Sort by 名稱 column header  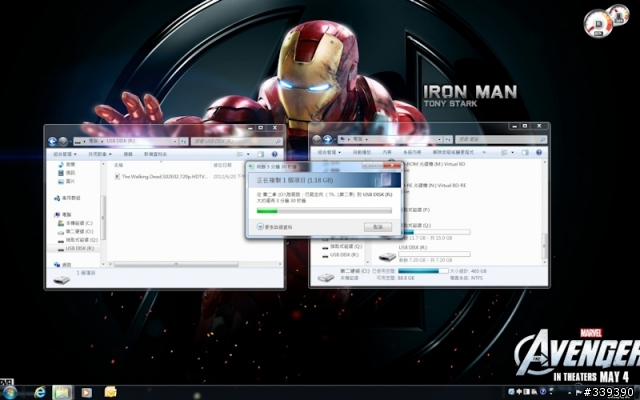(x=119, y=165)
